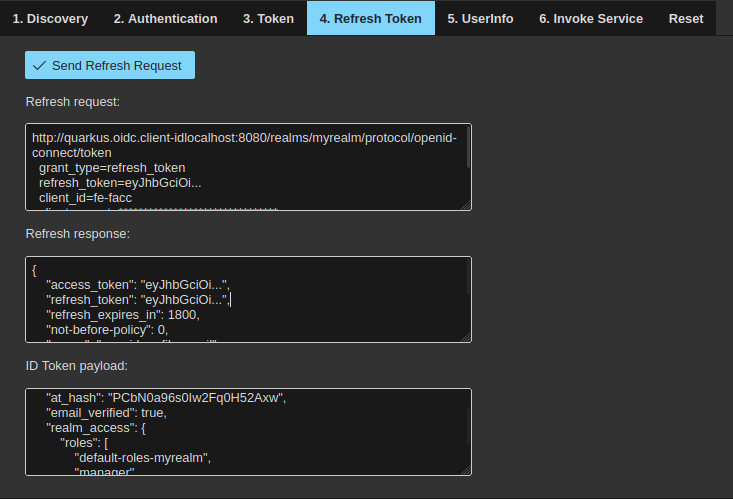Grab the ID Token payload resize handle
The width and height of the screenshot is (733, 499).
tap(465, 469)
